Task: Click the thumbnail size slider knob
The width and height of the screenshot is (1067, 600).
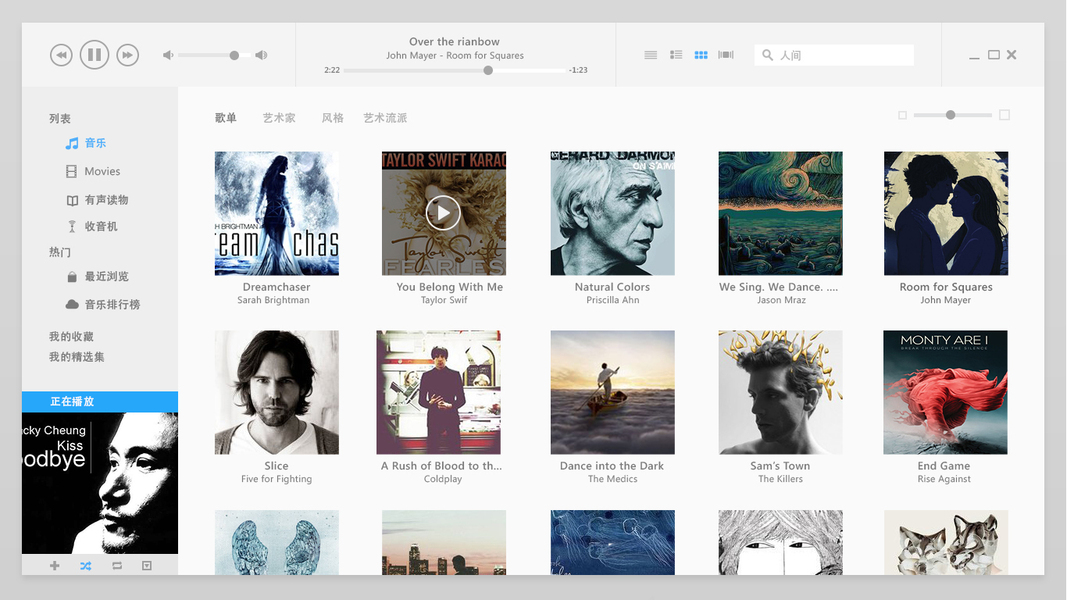Action: point(950,115)
